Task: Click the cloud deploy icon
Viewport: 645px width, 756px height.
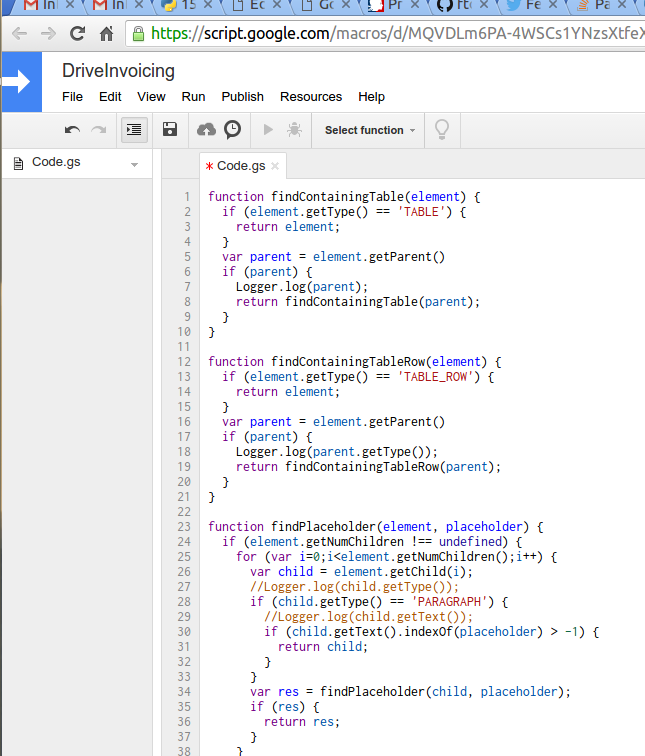Action: tap(206, 129)
